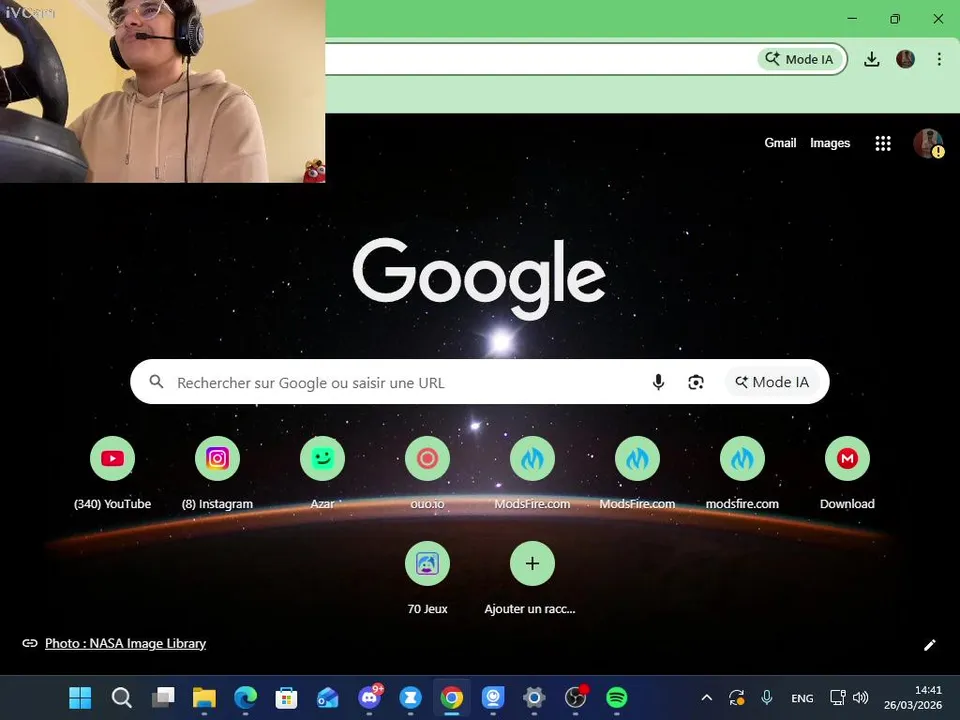
Task: Open Gmail link
Action: coord(780,143)
